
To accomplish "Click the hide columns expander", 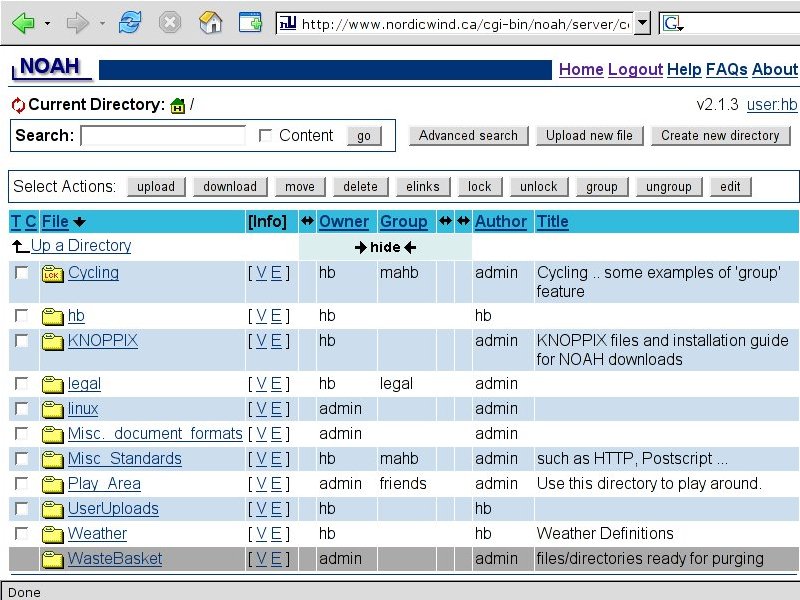I will [x=385, y=247].
